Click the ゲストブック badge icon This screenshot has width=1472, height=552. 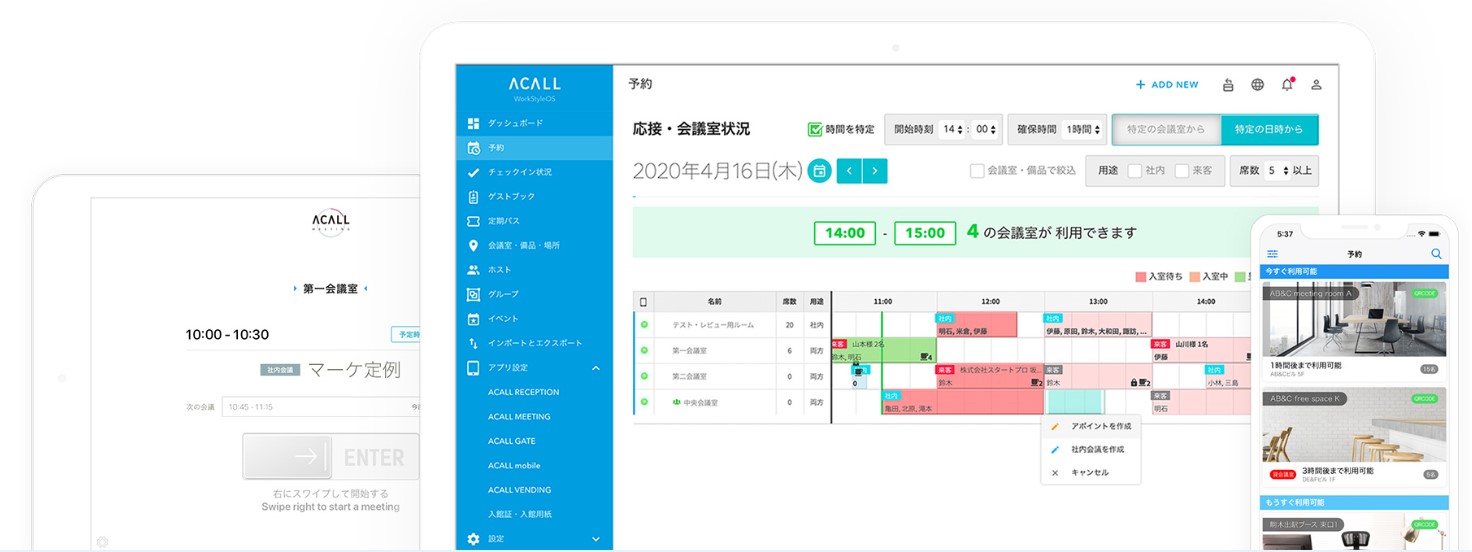tap(474, 197)
